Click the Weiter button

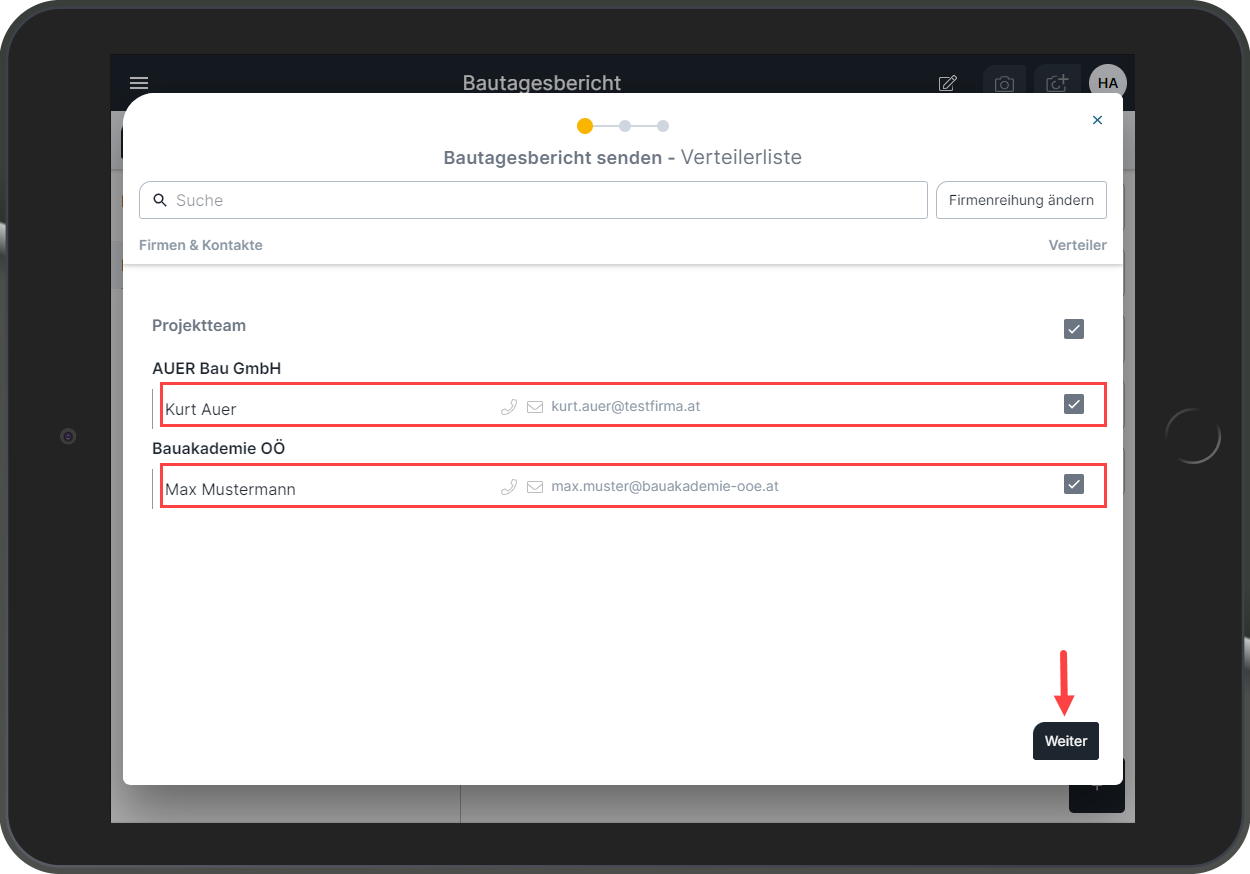(1066, 741)
